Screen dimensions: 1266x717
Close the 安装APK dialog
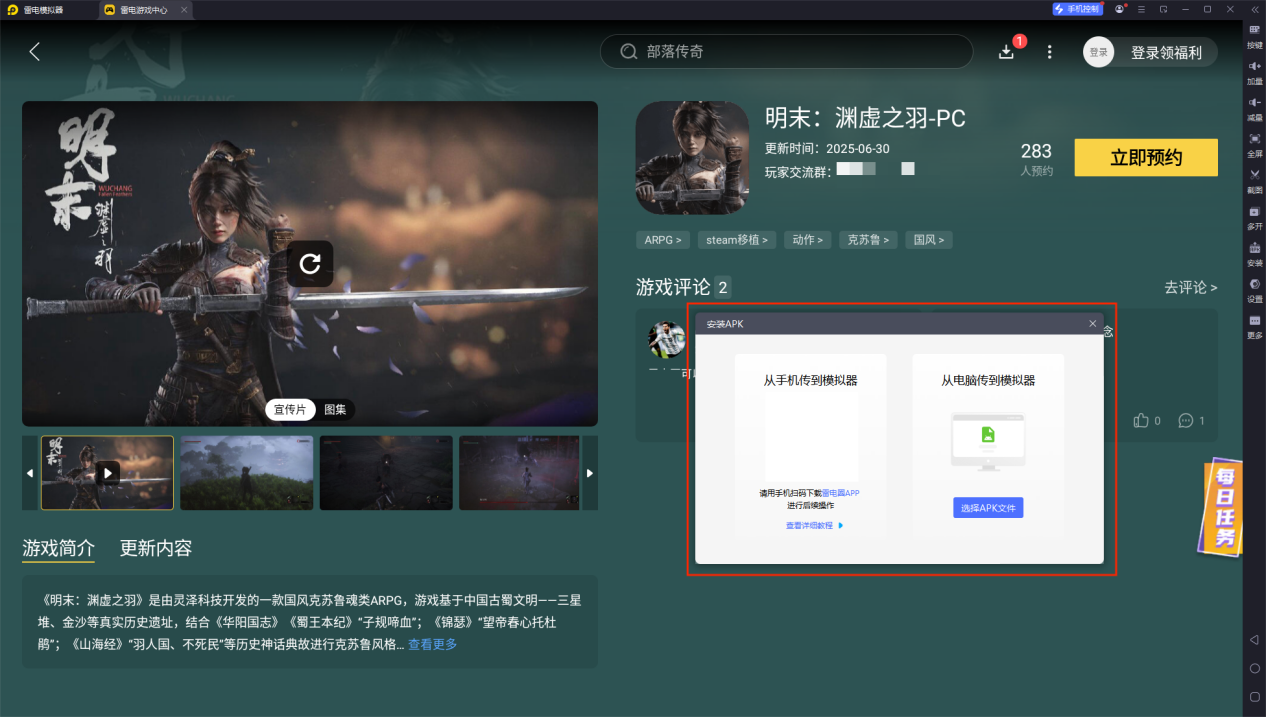pyautogui.click(x=1093, y=324)
